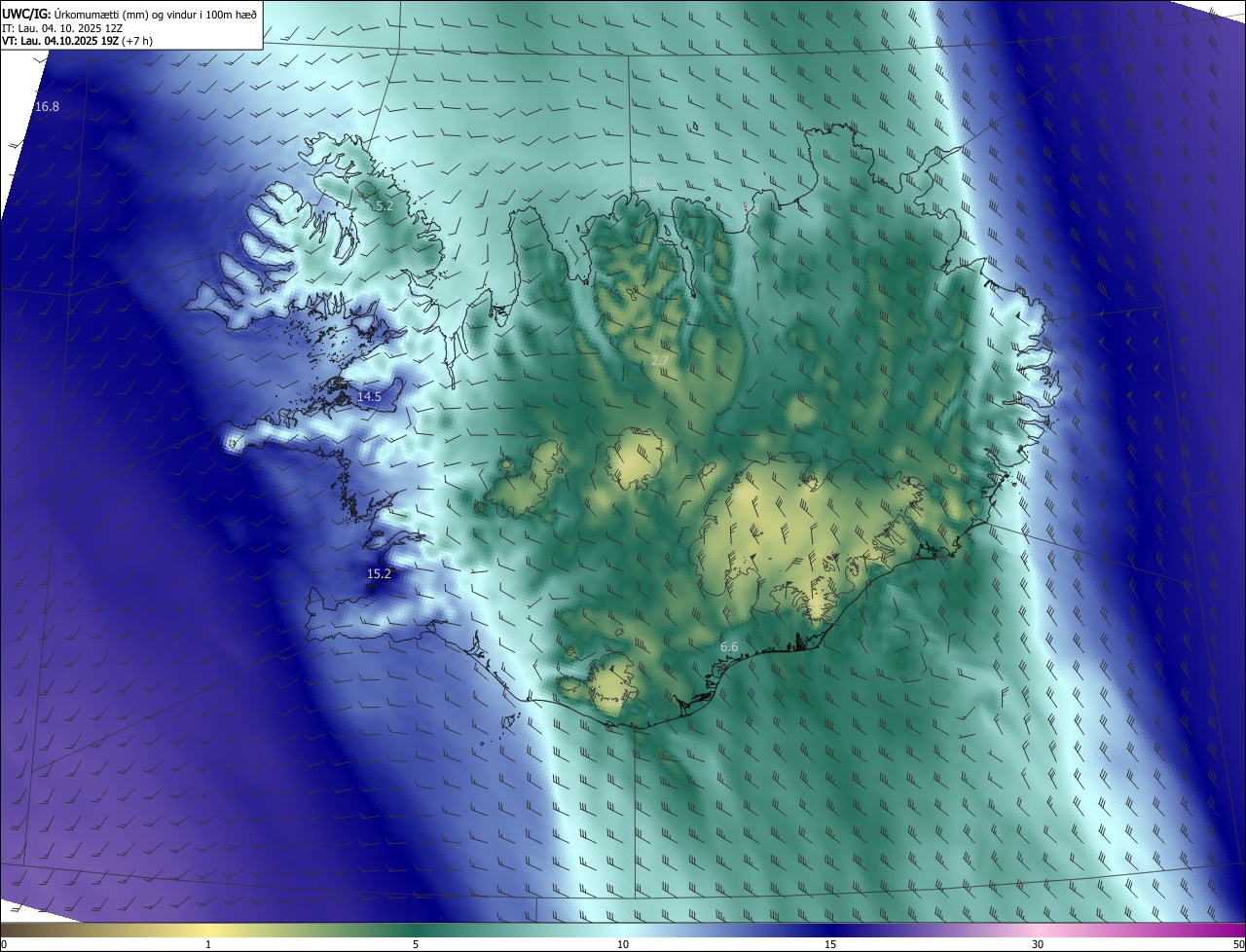This screenshot has width=1246, height=952.
Task: Click the color scale tick labeled 1
Action: coord(209,944)
